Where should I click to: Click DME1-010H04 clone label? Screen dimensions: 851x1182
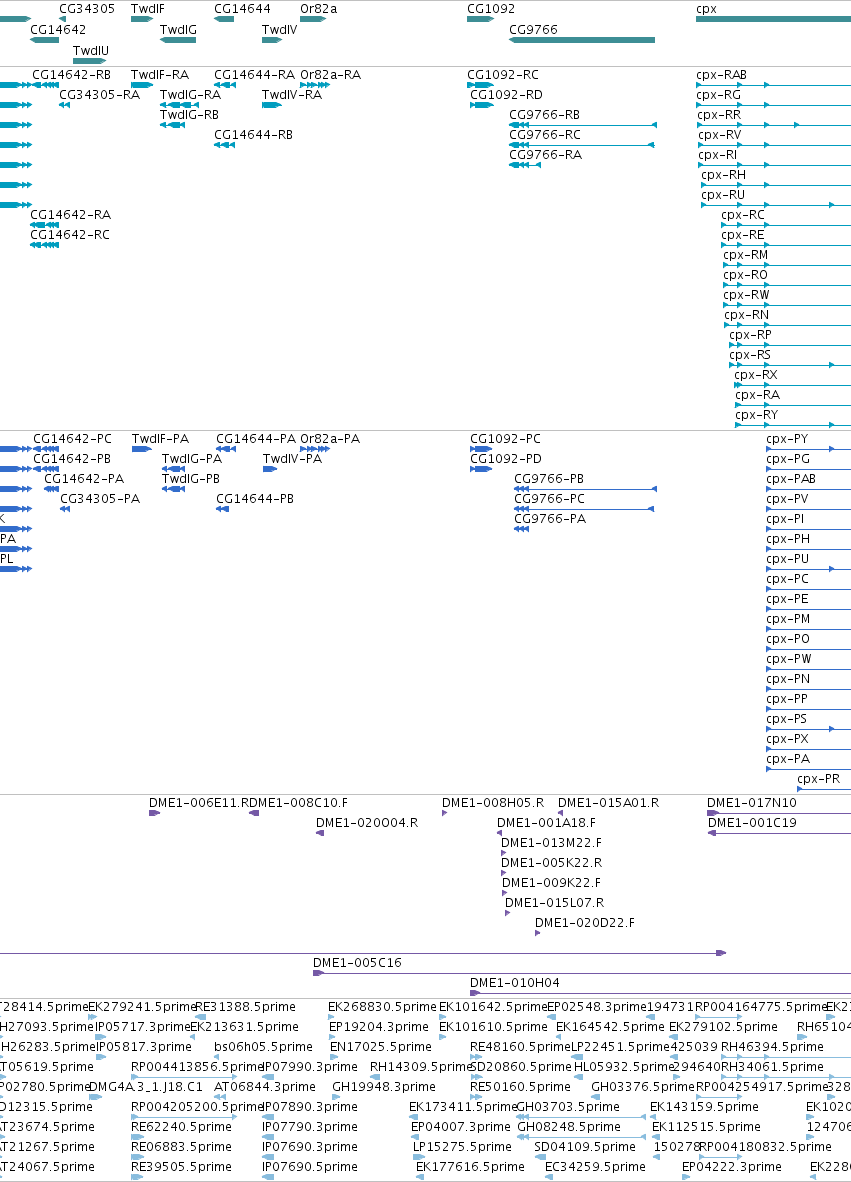coord(514,982)
